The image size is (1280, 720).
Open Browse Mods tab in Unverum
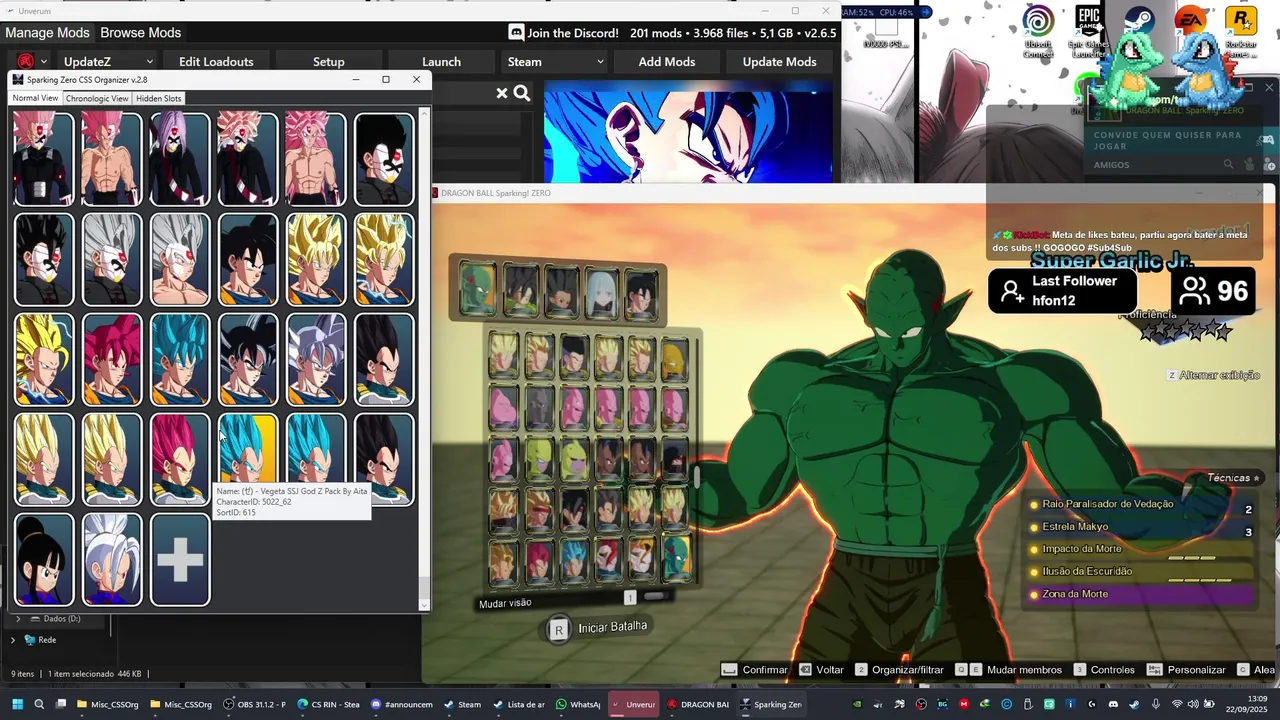click(x=140, y=33)
